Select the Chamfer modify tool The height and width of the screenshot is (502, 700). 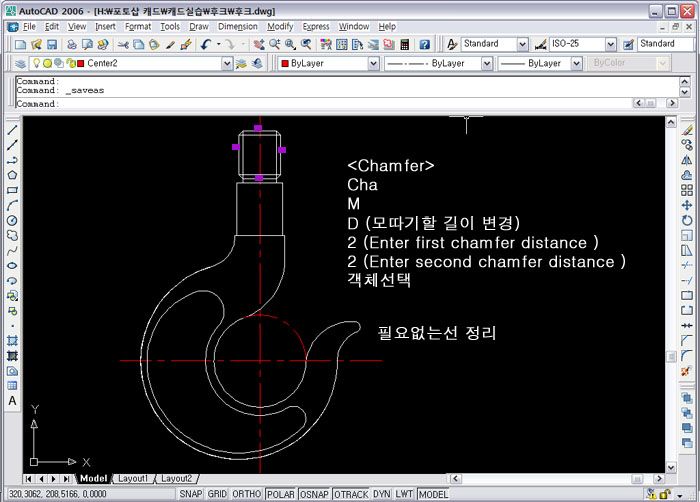[687, 341]
